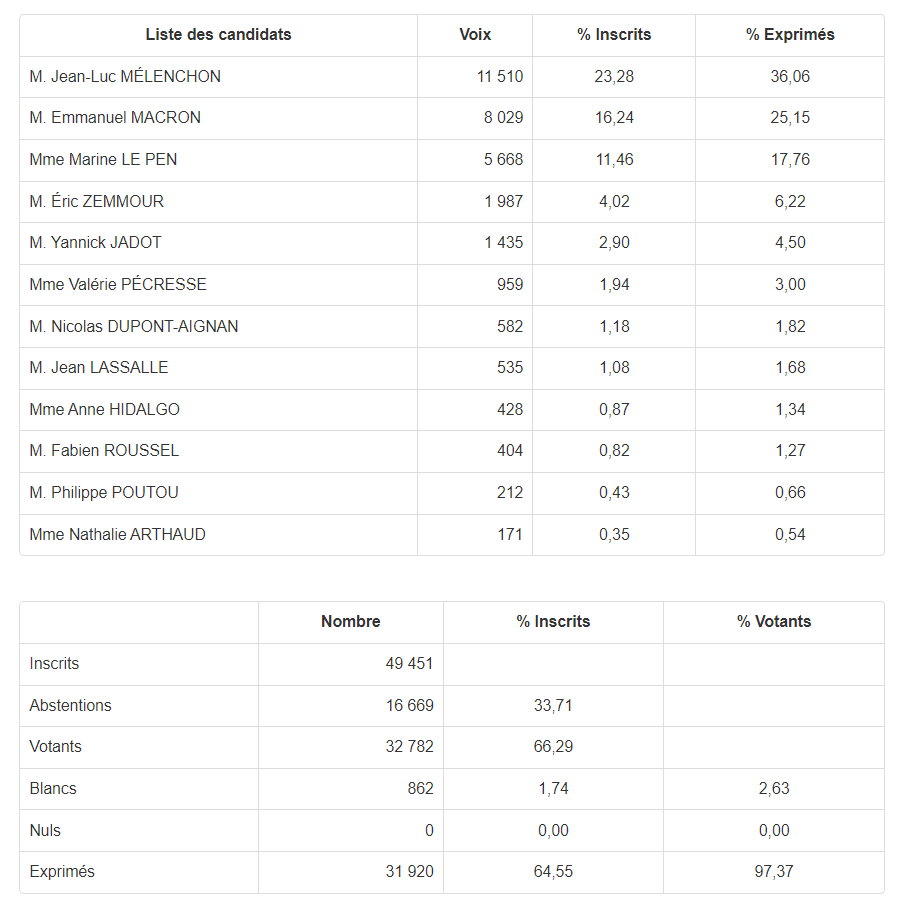
Task: Select M. Yannick JADOT row name
Action: pyautogui.click(x=95, y=242)
